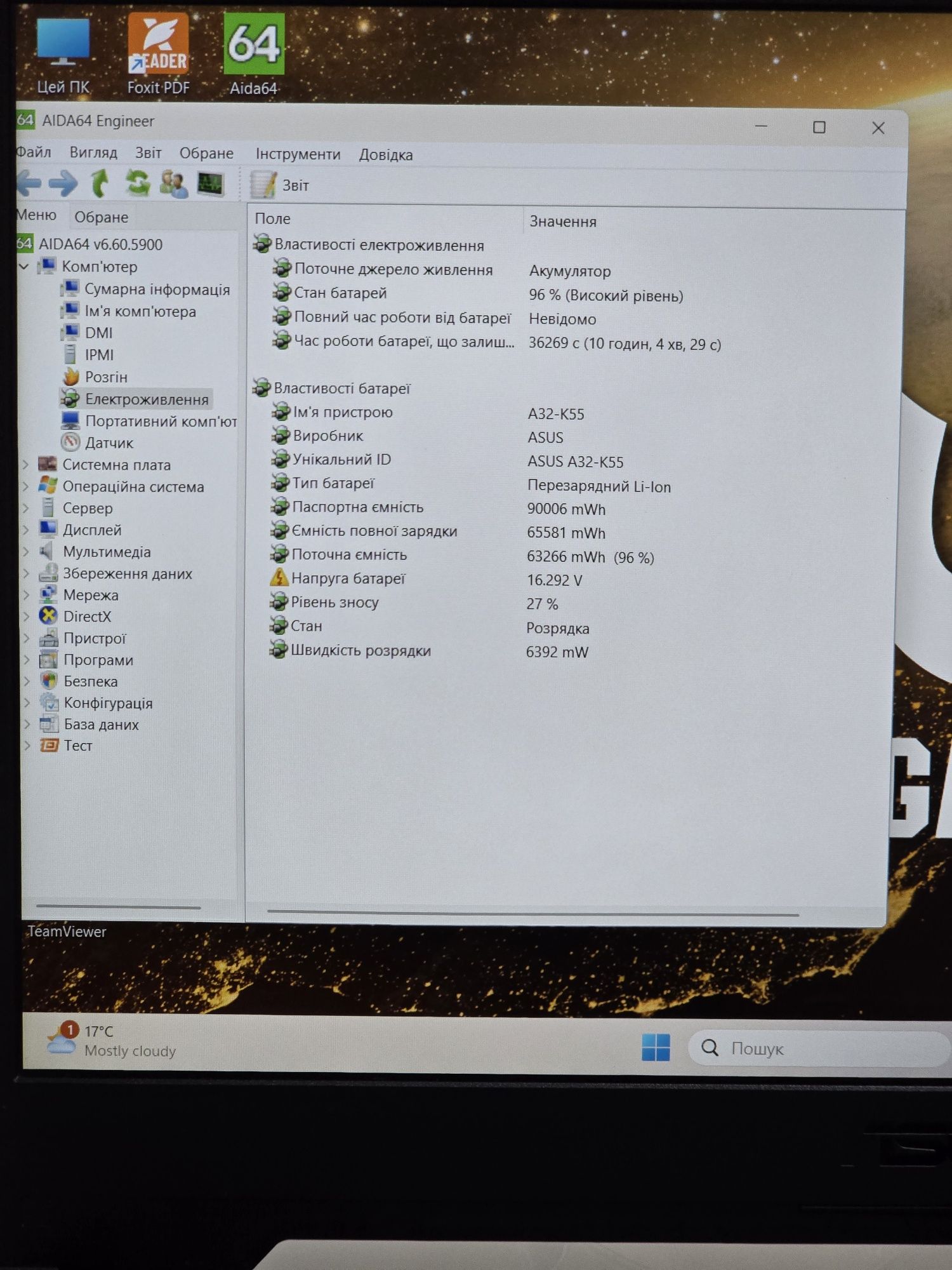The width and height of the screenshot is (952, 1270).
Task: Click the users/remote toolbar icon
Action: (173, 184)
